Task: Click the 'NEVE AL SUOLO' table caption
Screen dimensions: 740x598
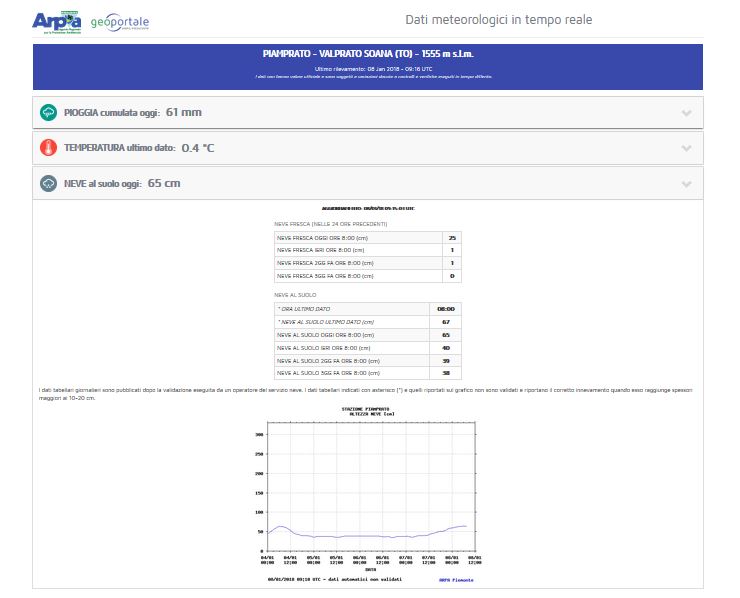Action: point(295,295)
